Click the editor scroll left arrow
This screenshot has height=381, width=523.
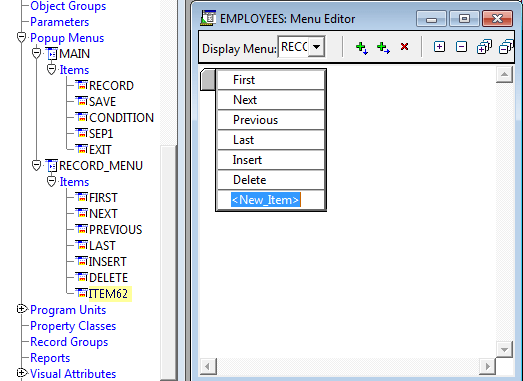pyautogui.click(x=208, y=366)
